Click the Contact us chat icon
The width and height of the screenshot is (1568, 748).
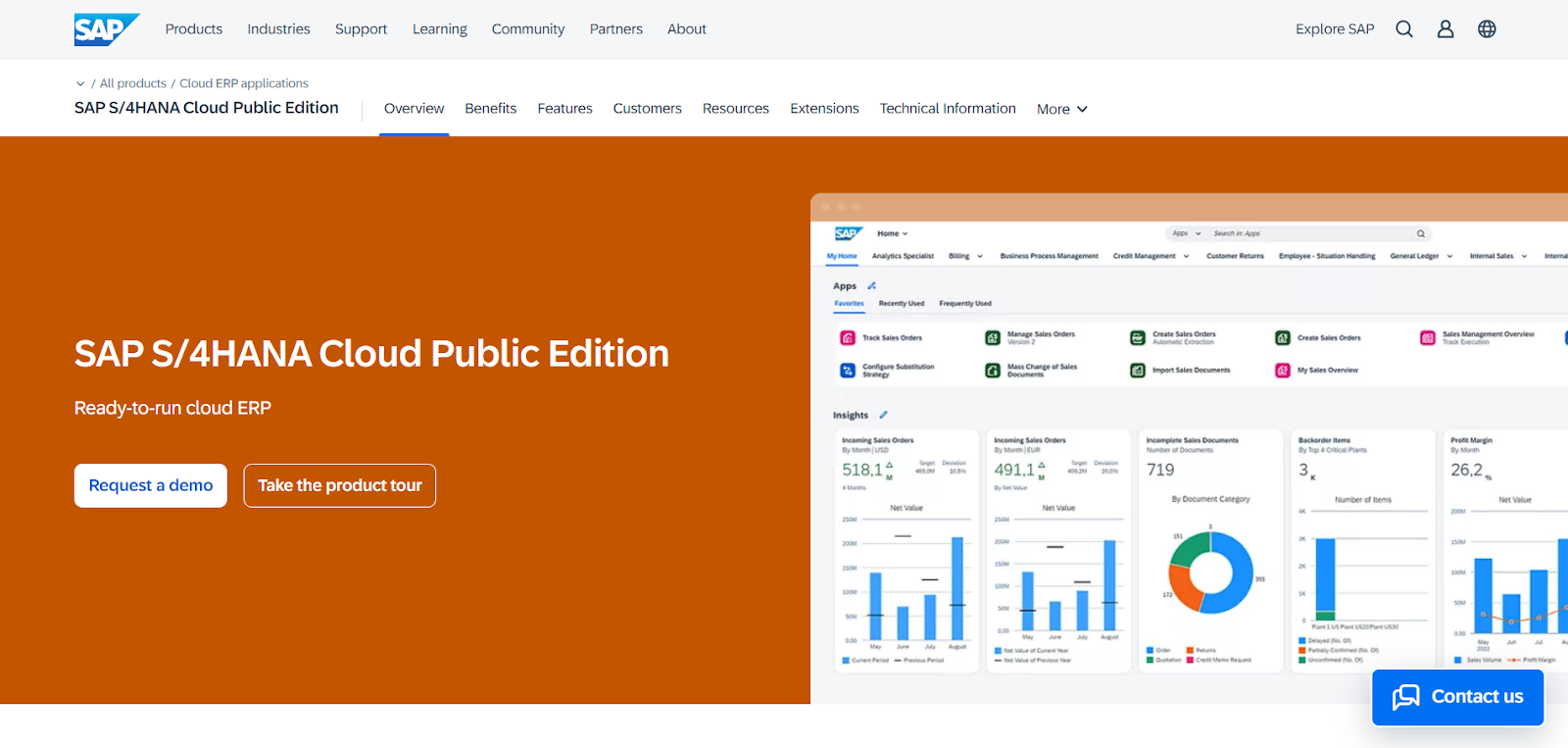[x=1406, y=697]
